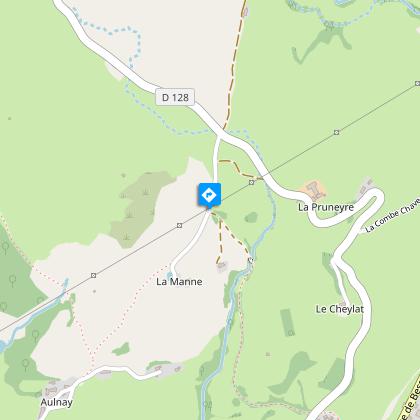Click the pylon on the line northeast of La Pruneyre
Viewport: 420px width, 420px height.
click(337, 132)
